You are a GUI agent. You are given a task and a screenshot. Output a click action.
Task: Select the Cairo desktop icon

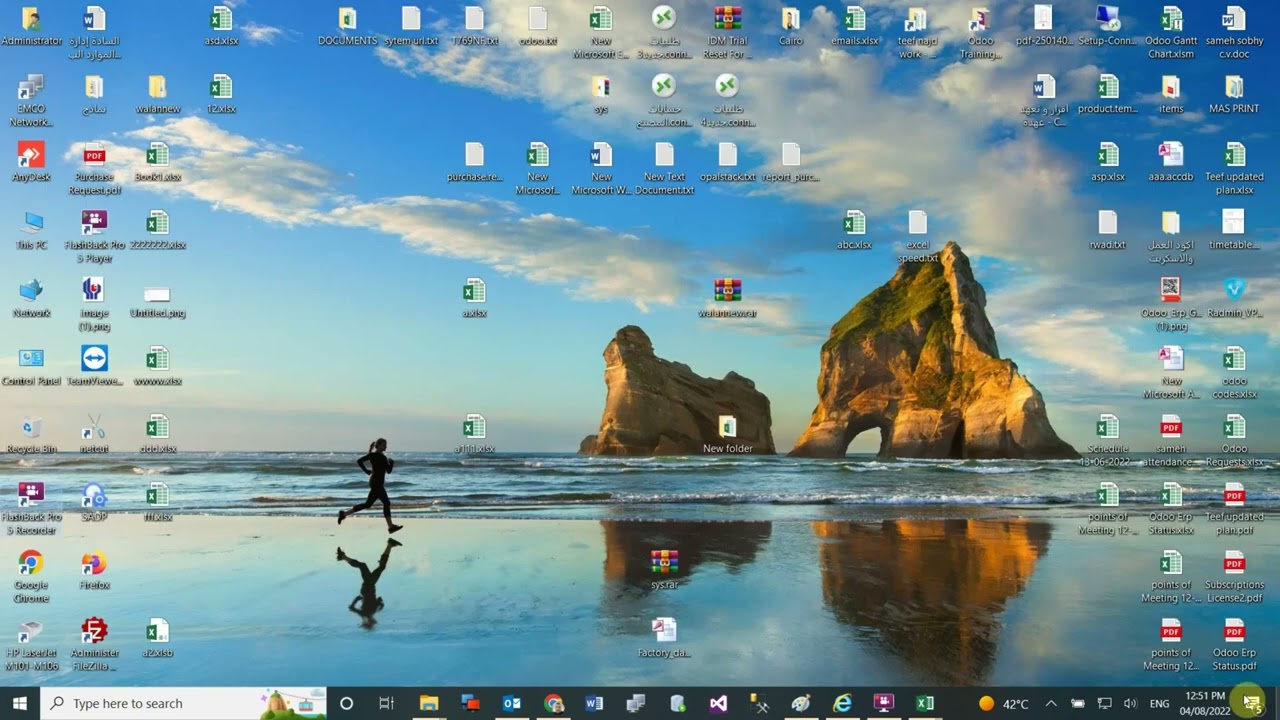point(791,27)
